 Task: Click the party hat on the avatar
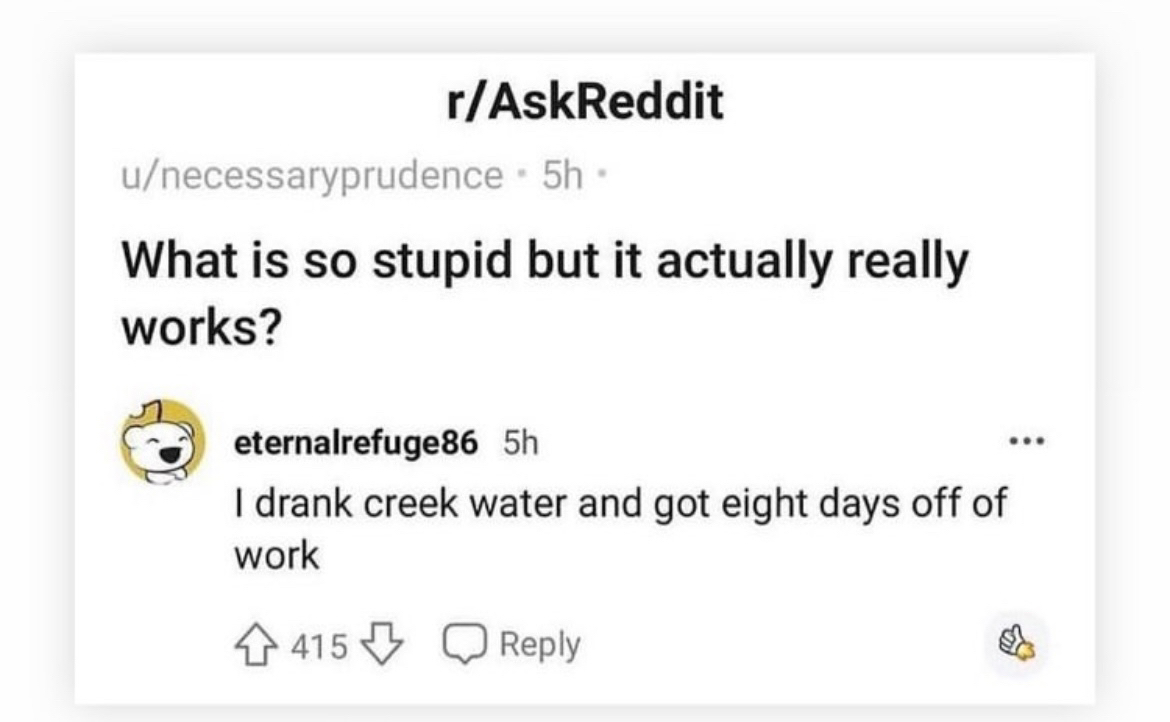click(151, 411)
